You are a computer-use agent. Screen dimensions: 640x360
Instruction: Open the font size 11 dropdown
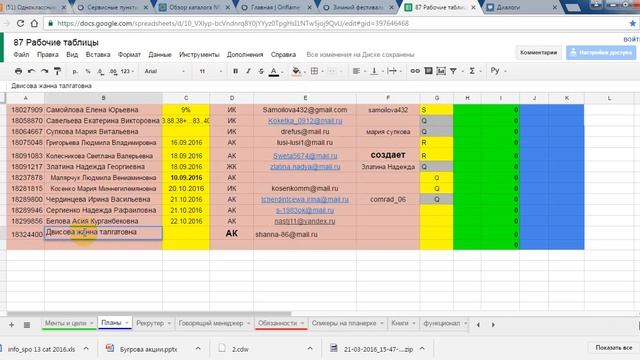pos(211,71)
